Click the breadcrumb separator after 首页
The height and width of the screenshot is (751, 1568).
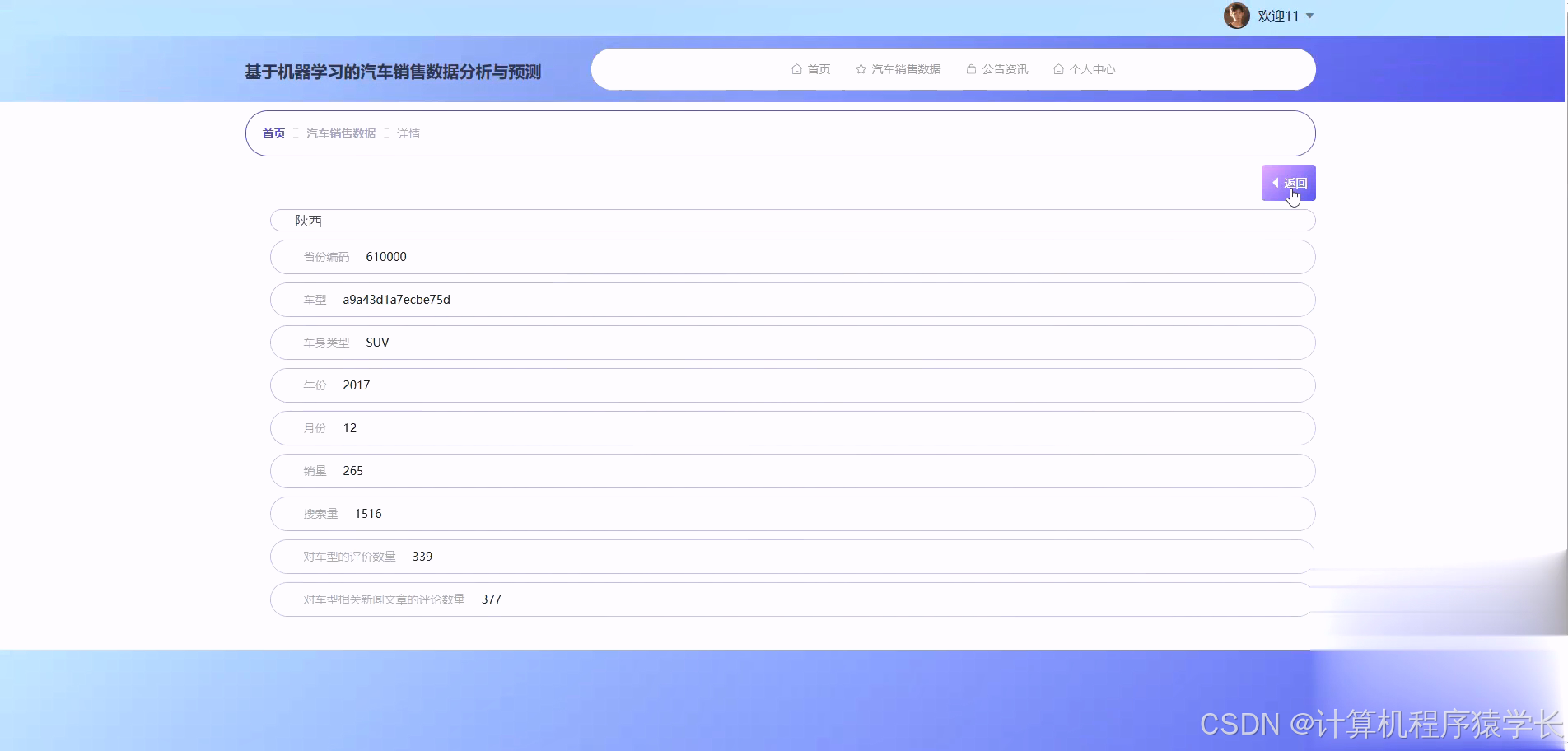[x=295, y=133]
